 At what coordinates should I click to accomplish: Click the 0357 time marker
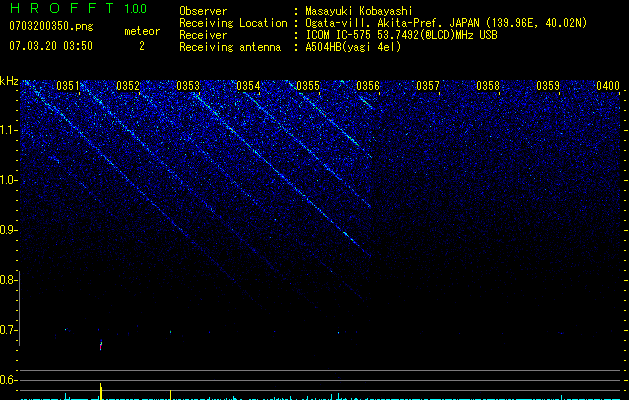[428, 86]
